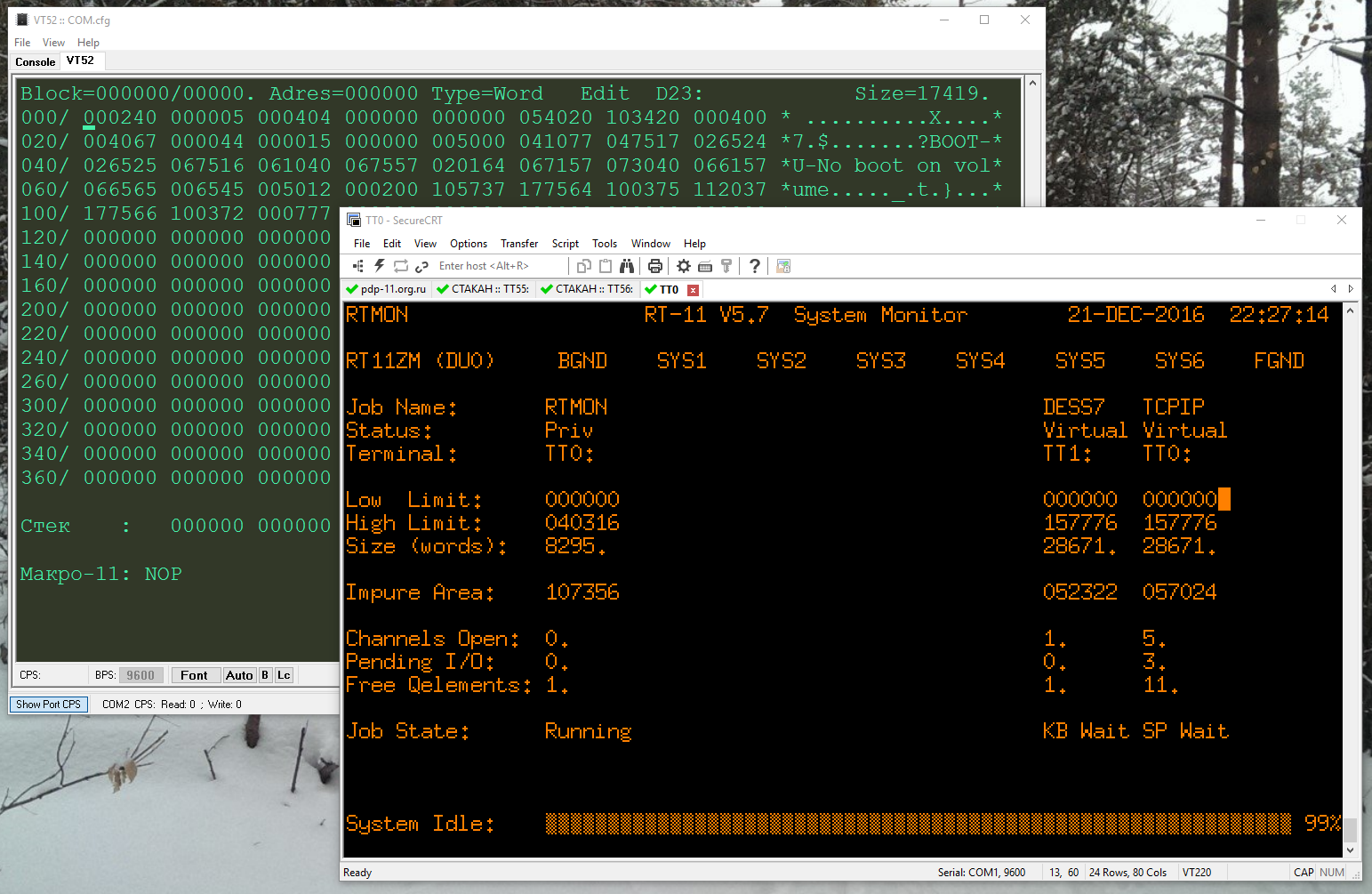Toggle the Auto button in VT52

pos(239,675)
